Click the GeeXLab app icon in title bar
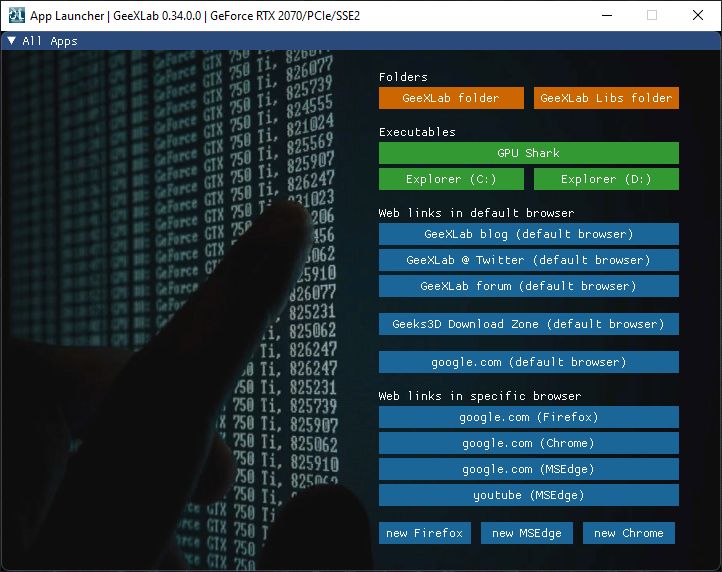The image size is (722, 572). [x=17, y=15]
